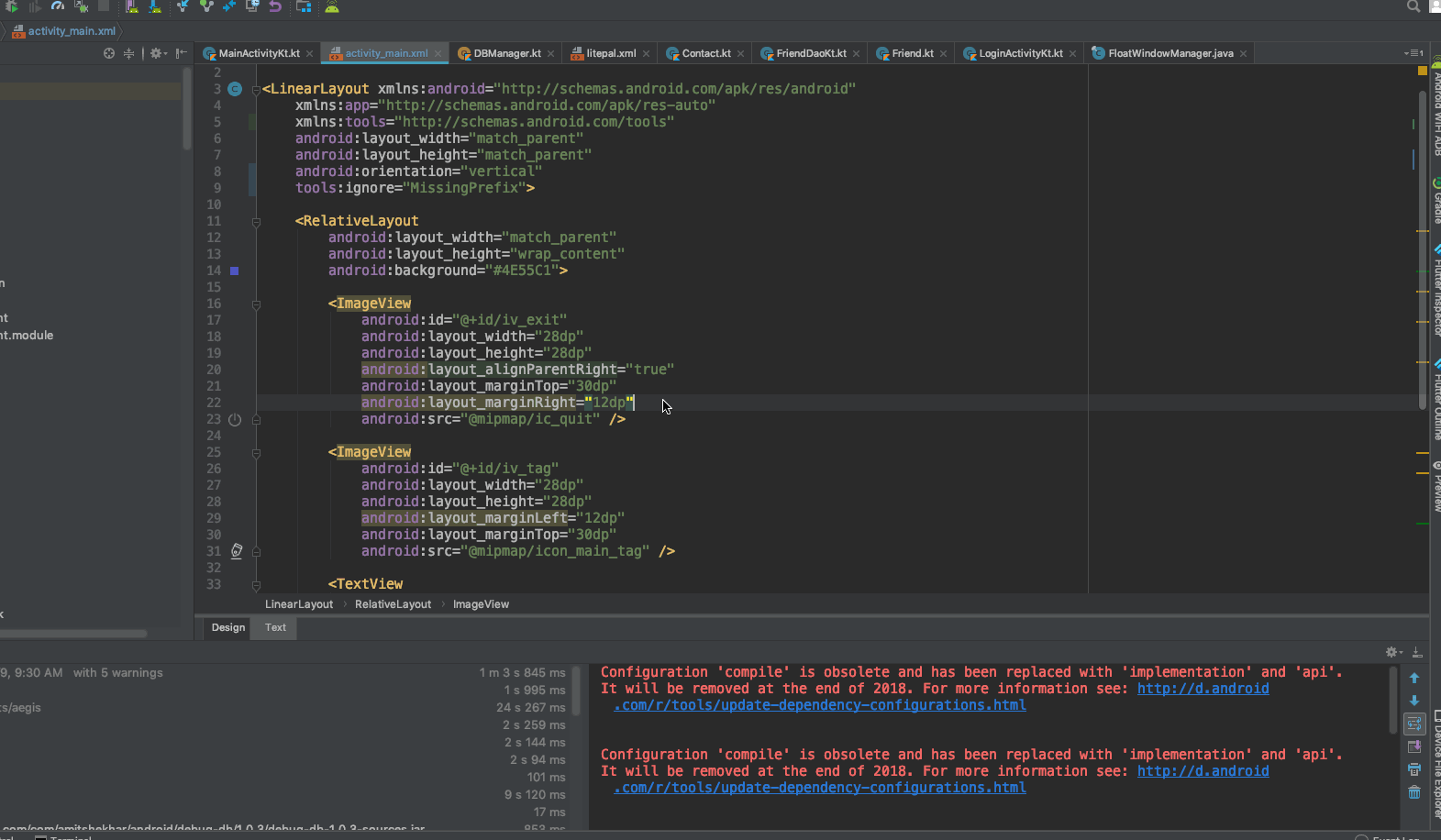Screen dimensions: 1441x840
Task: Open the Device File Explorer side panel
Action: click(x=1436, y=763)
